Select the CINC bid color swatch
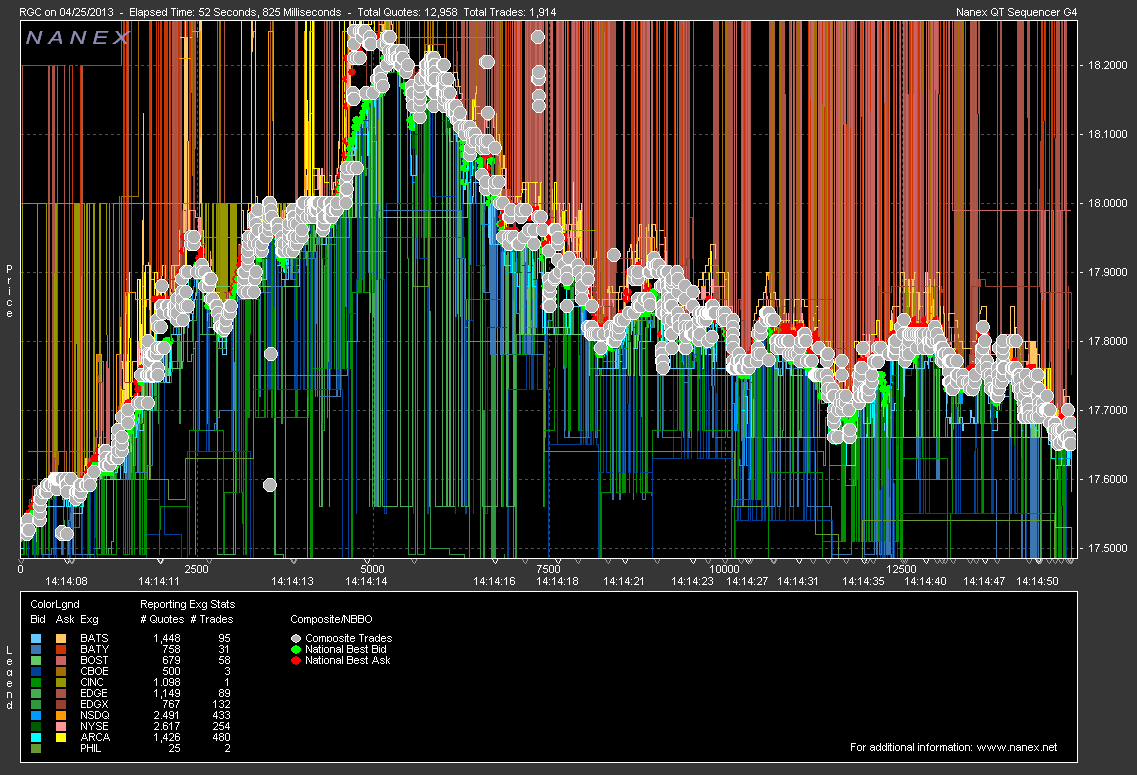 (36, 682)
